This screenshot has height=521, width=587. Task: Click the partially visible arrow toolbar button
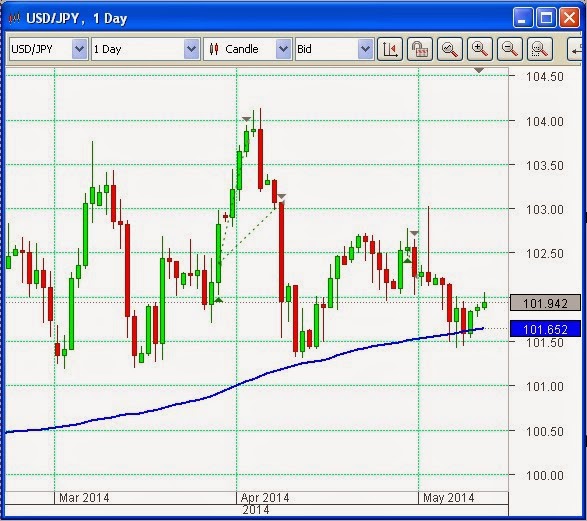click(x=575, y=49)
